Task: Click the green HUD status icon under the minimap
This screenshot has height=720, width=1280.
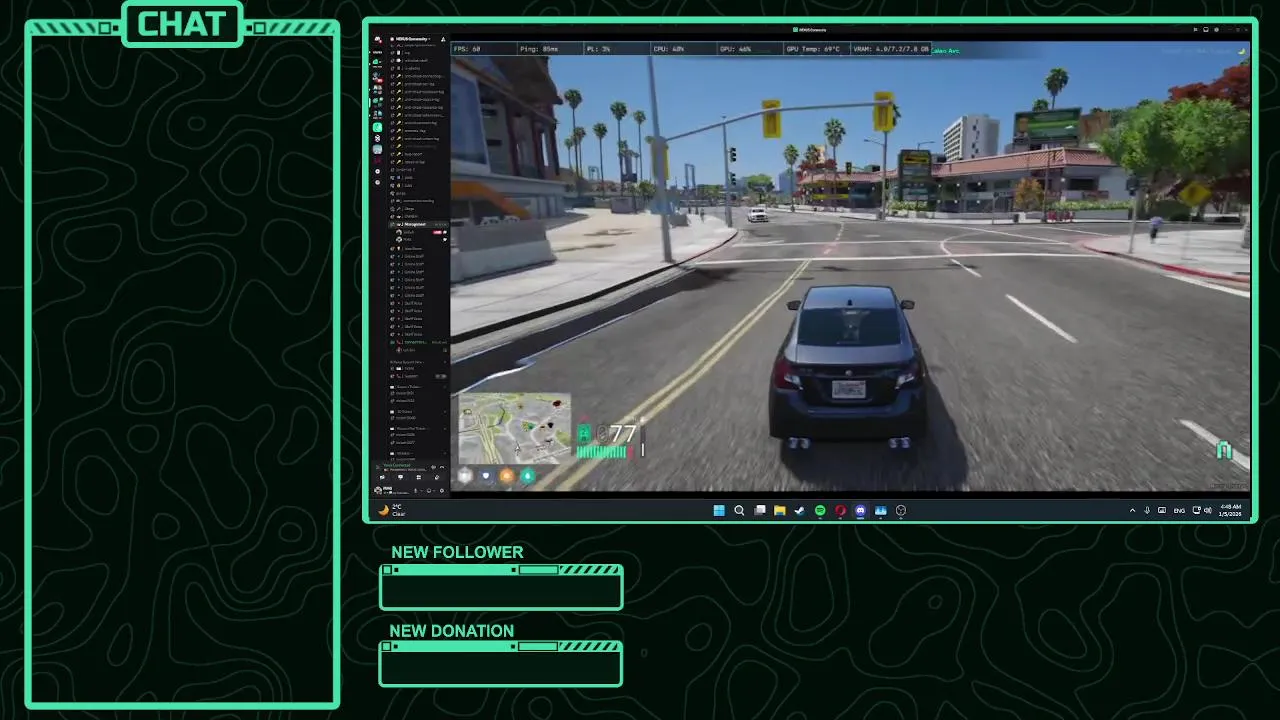Action: click(x=527, y=476)
